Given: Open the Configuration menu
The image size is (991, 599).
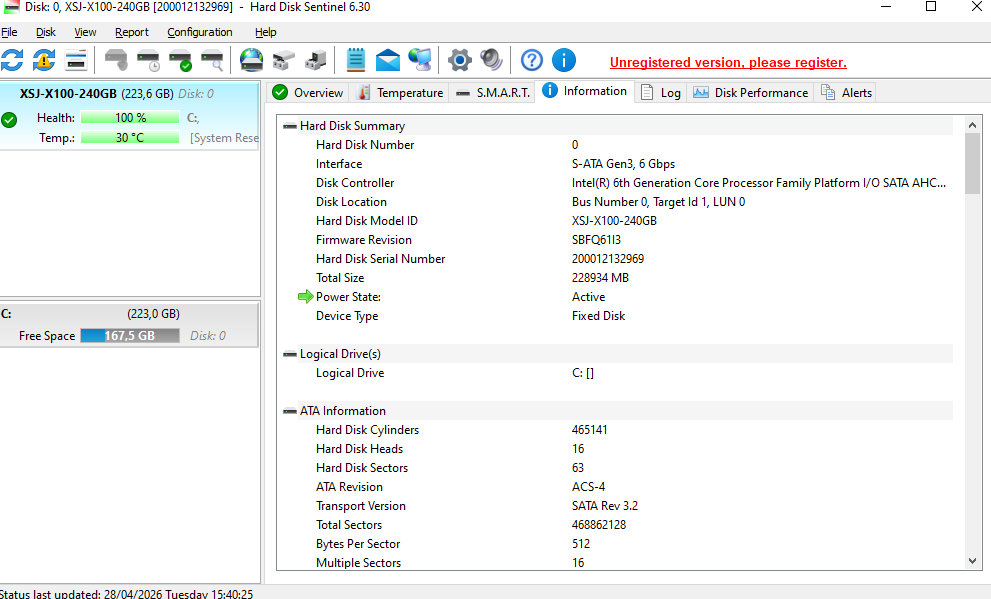Looking at the screenshot, I should click(199, 32).
